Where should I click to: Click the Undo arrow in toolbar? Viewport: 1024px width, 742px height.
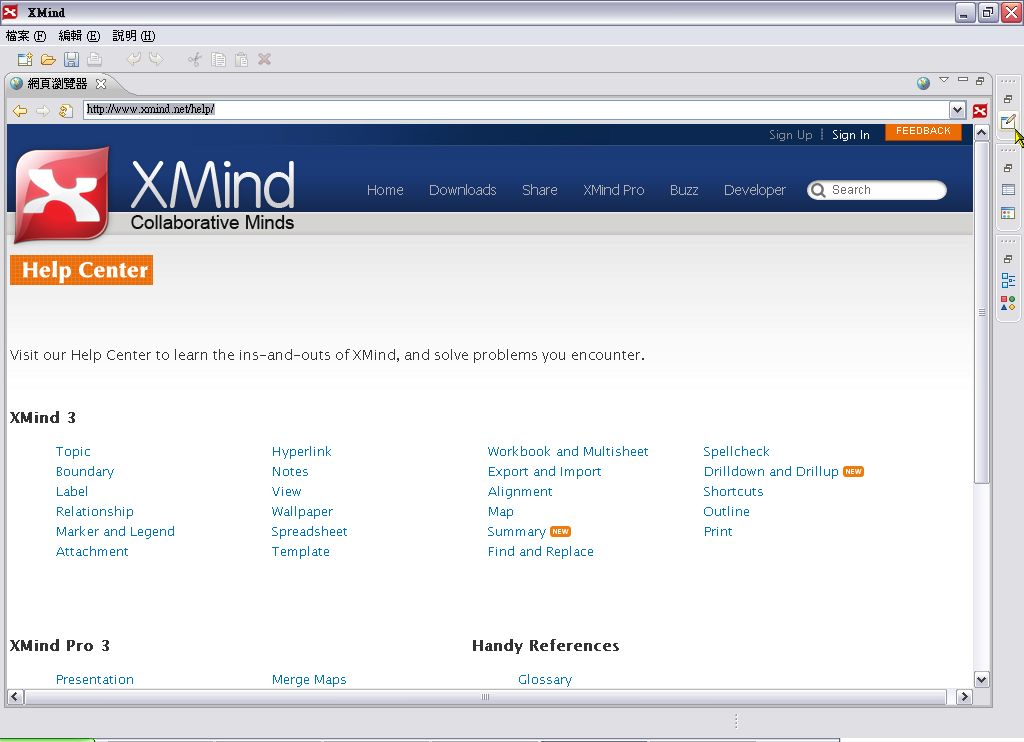coord(134,59)
